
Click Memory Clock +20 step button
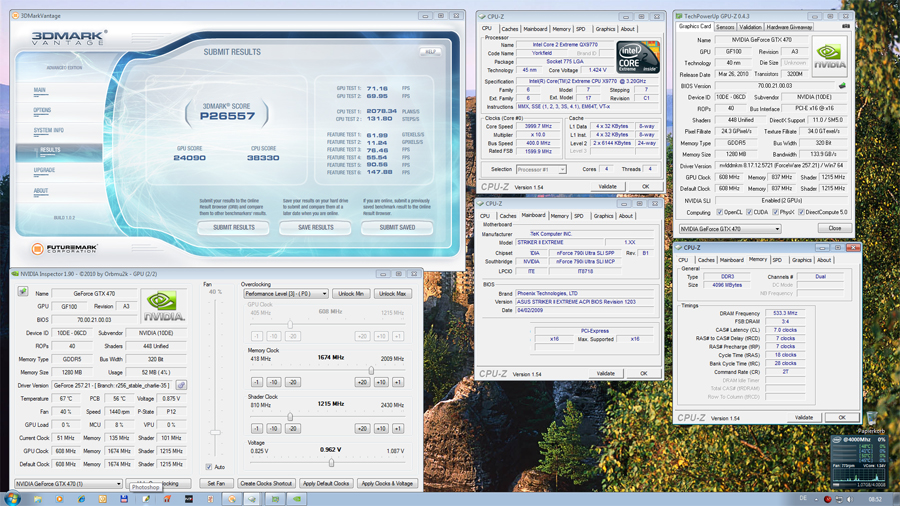tap(362, 382)
